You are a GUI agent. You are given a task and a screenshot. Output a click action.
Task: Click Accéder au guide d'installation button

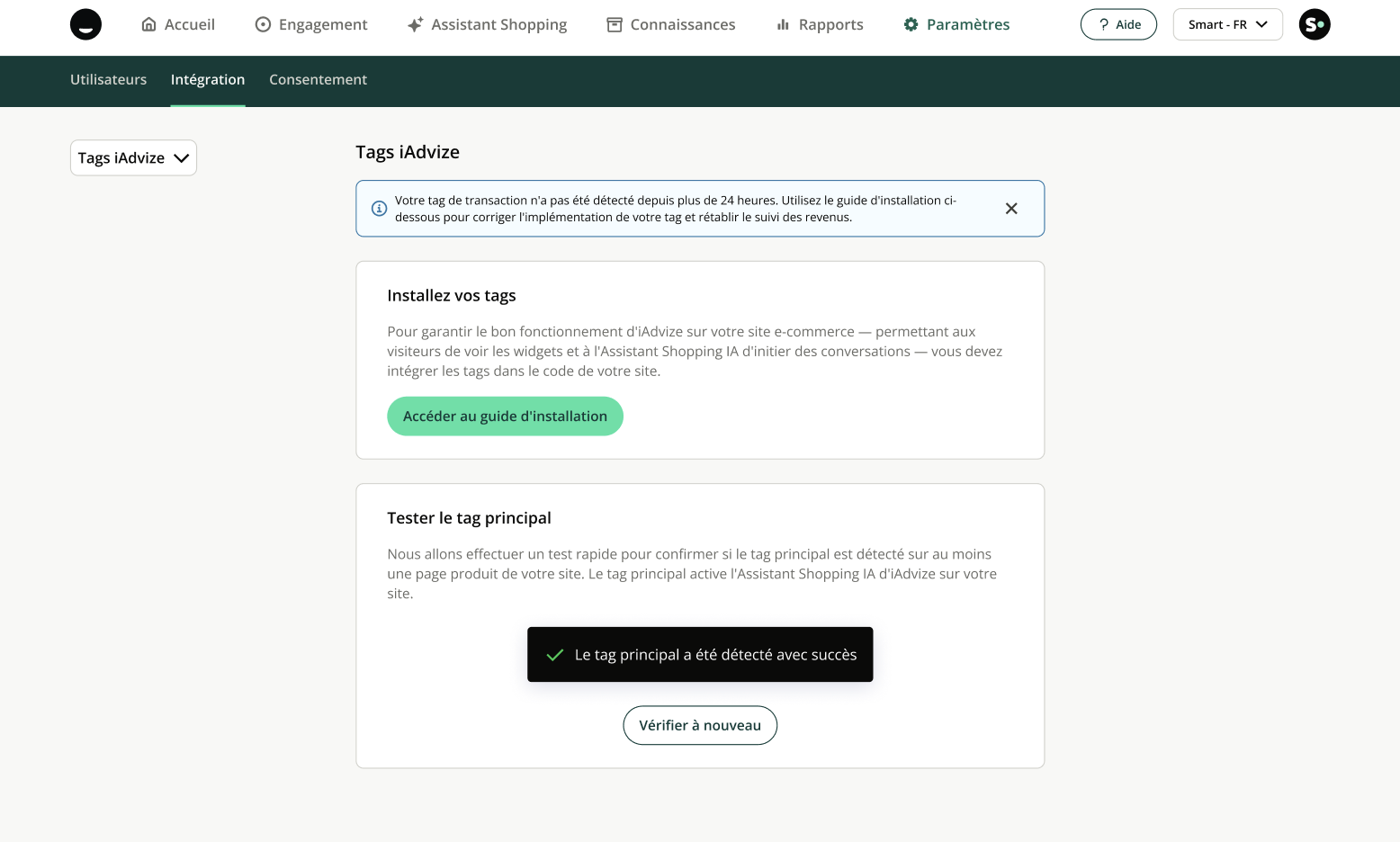(x=505, y=417)
